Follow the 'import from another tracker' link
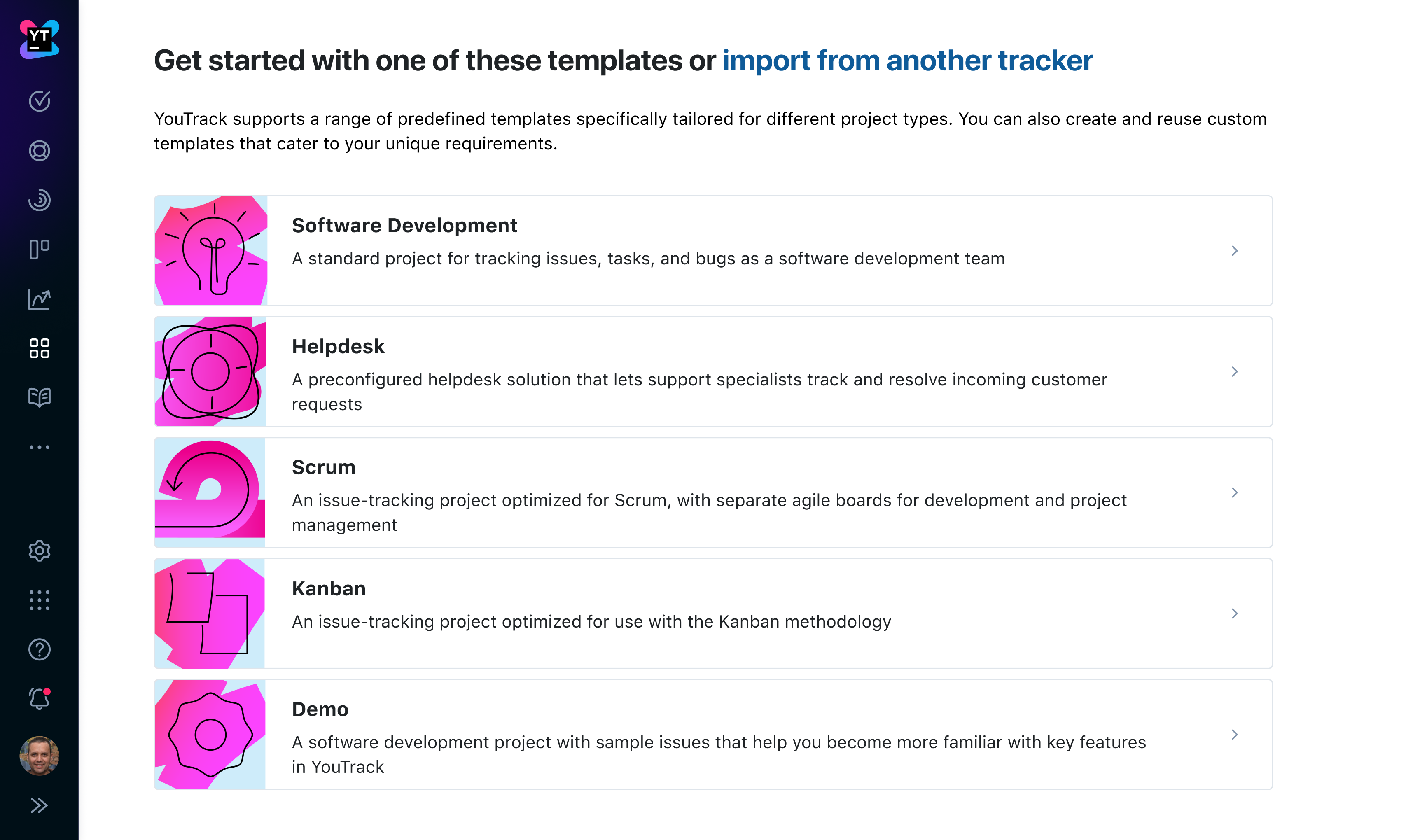Viewport: 1427px width, 840px height. click(907, 61)
